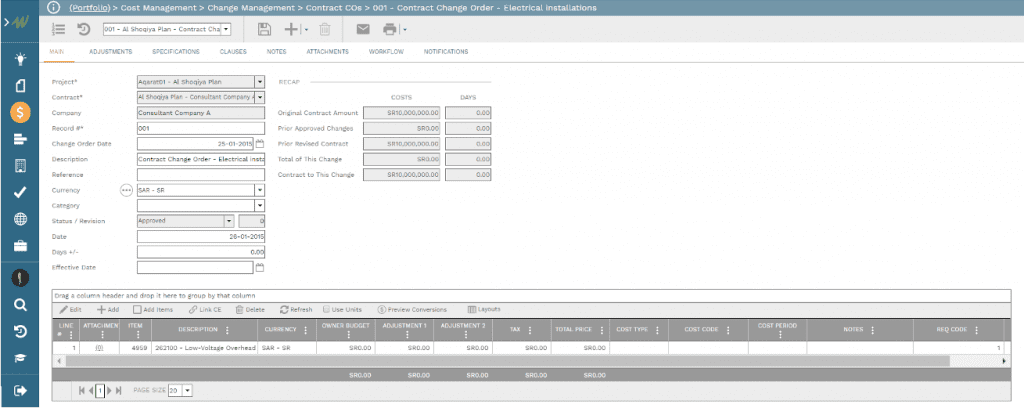Switch to the Main tab
The width and height of the screenshot is (1024, 408).
point(56,52)
